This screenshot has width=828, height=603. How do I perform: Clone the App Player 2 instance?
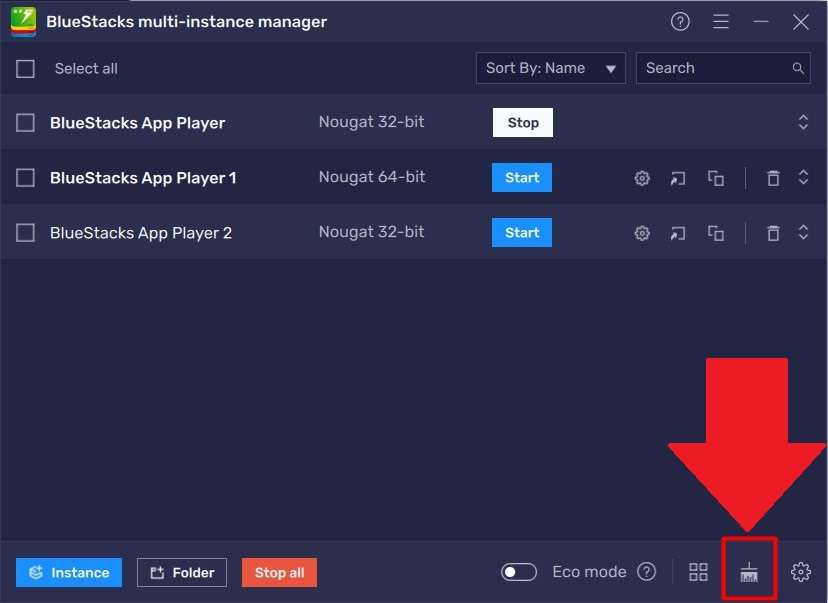pyautogui.click(x=716, y=233)
